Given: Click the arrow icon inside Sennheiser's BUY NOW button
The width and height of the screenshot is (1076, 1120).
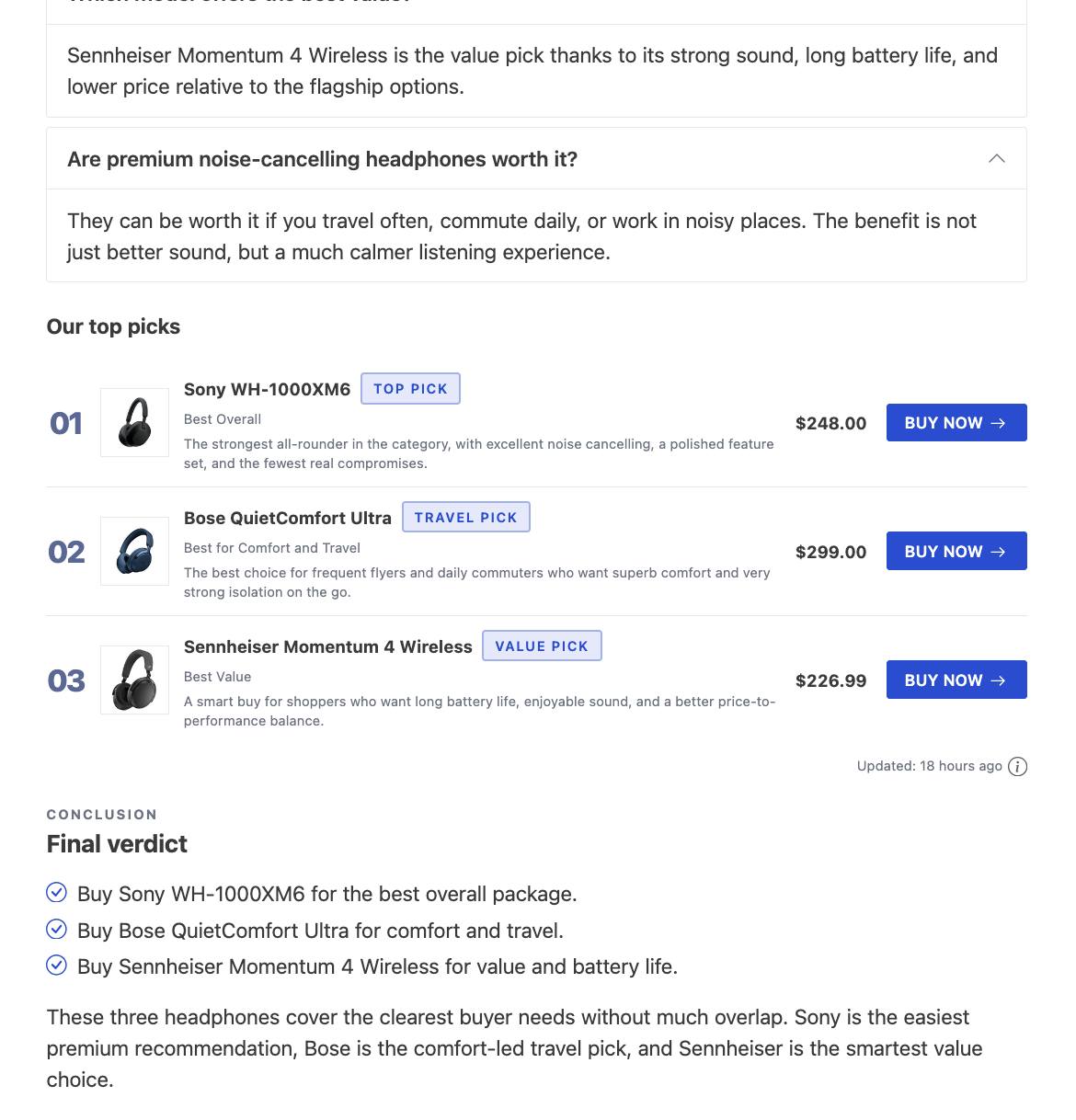Looking at the screenshot, I should 999,680.
